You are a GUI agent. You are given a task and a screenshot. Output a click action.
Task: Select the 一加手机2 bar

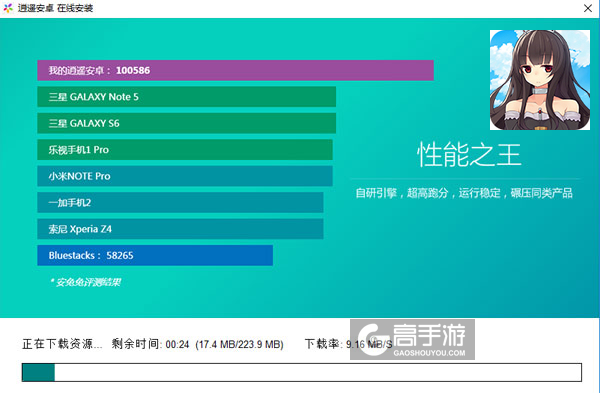[x=180, y=202]
